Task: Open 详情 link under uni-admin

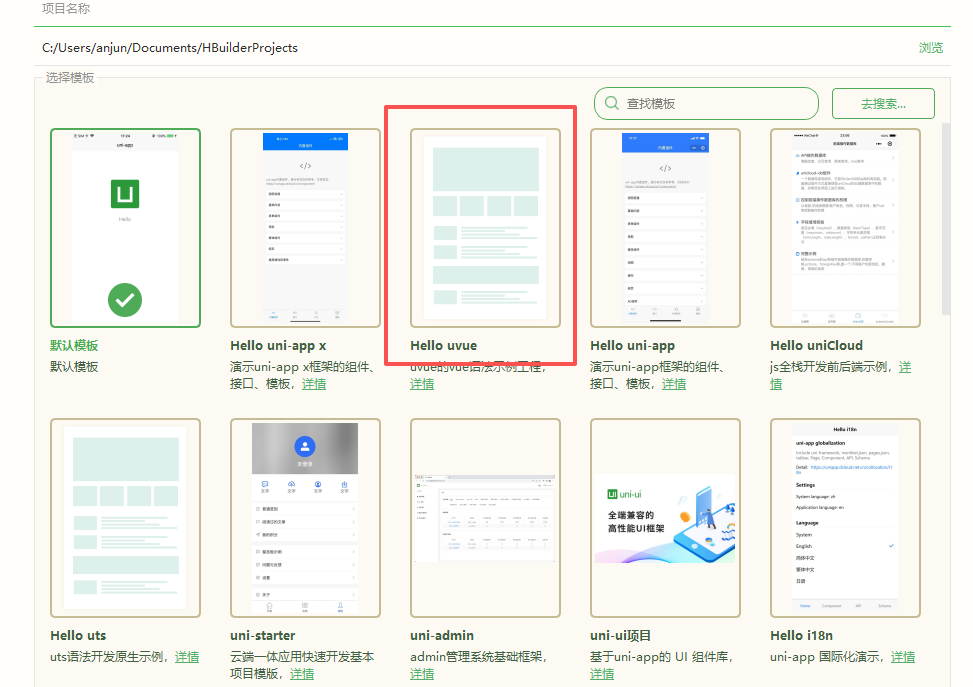Action: [x=422, y=674]
